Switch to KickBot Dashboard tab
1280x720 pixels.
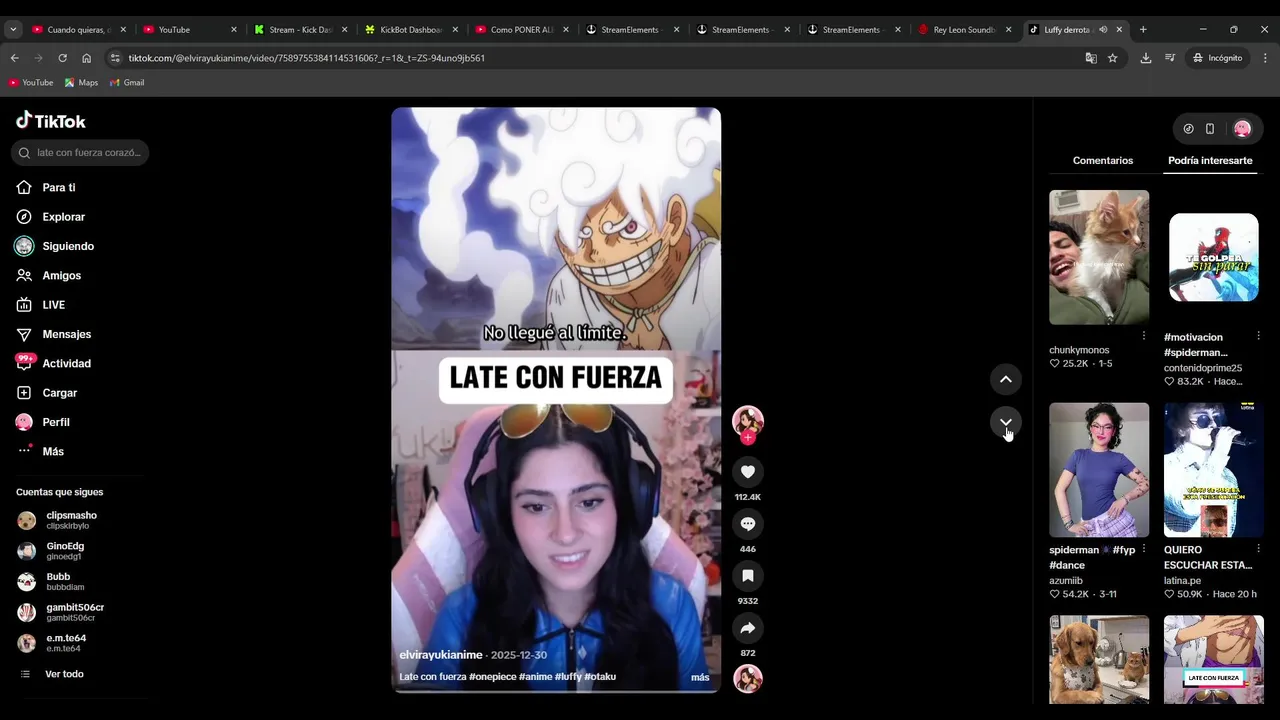[x=410, y=30]
